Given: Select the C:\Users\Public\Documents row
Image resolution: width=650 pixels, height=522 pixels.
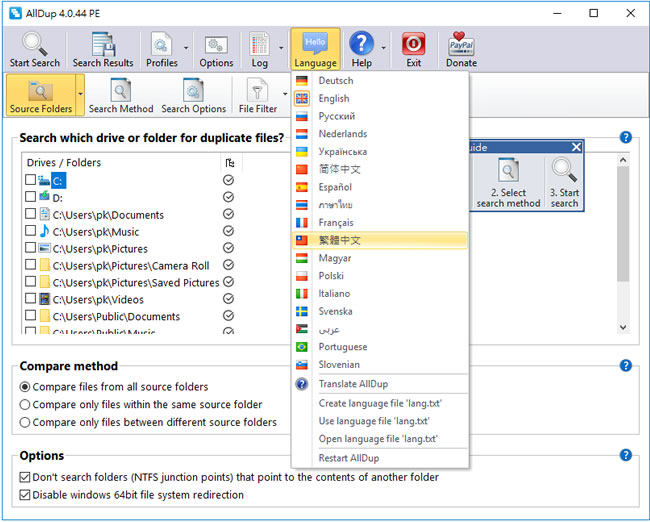Looking at the screenshot, I should tap(116, 316).
